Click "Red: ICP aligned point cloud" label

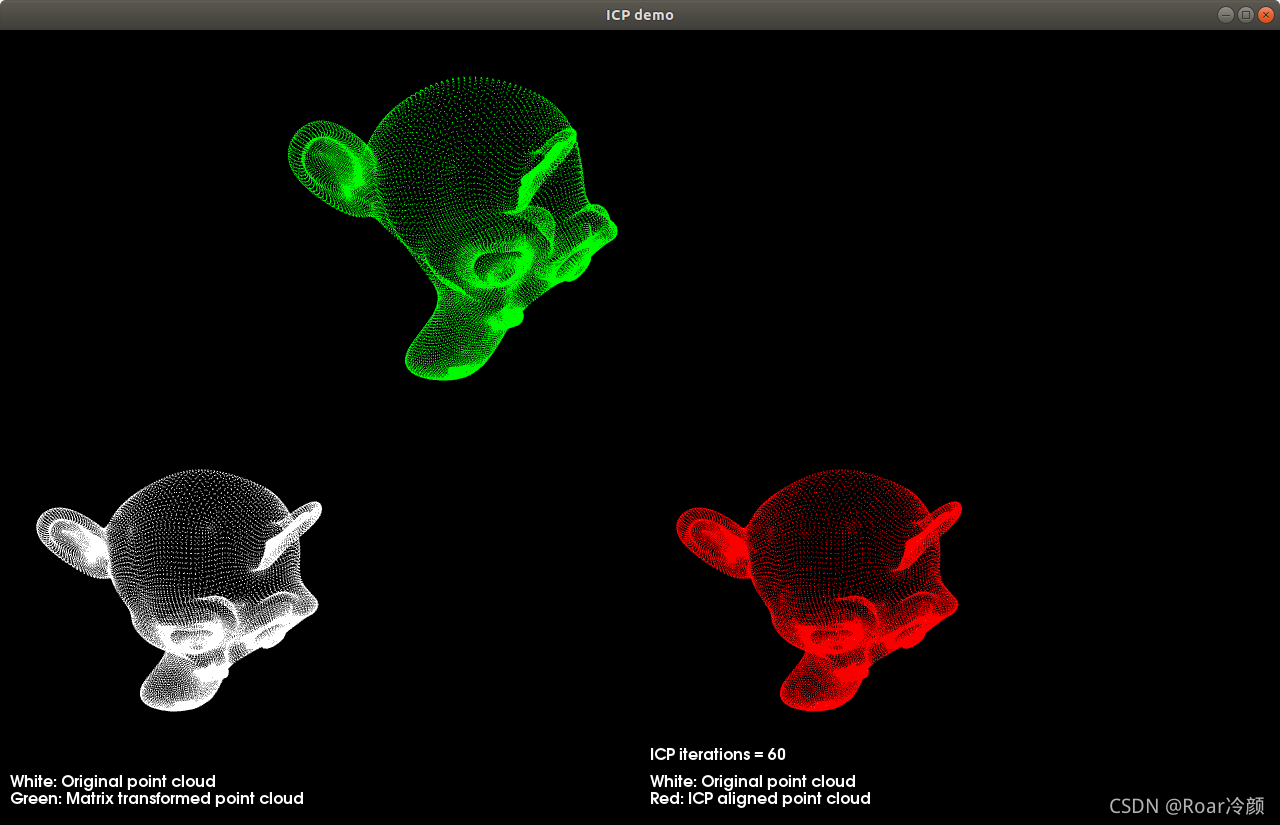pos(760,798)
